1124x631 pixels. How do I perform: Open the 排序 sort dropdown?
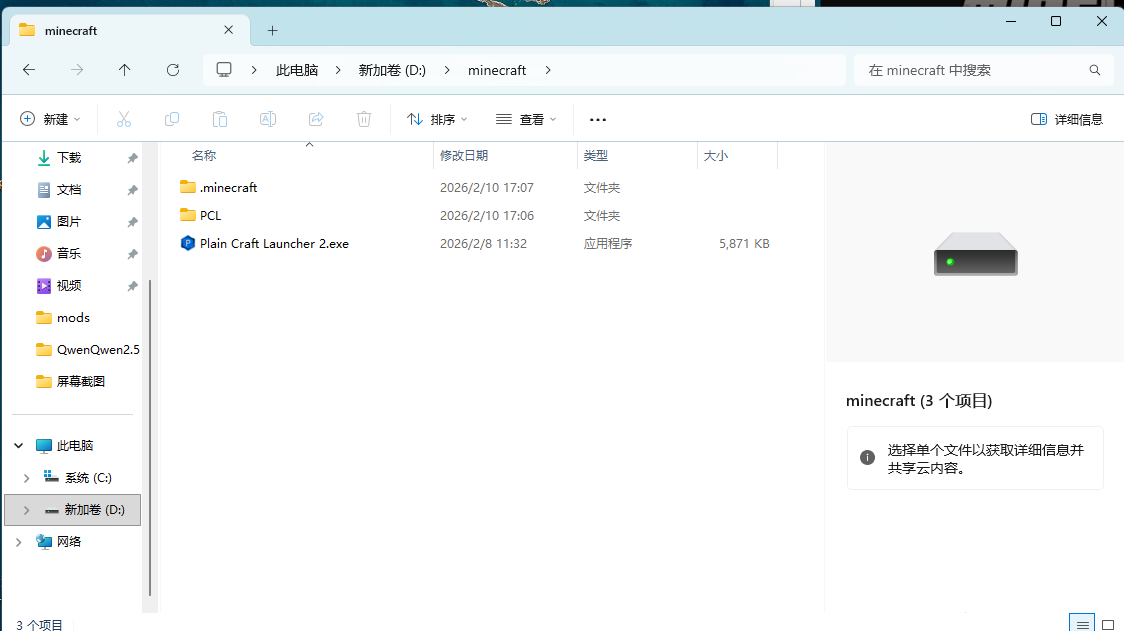(436, 119)
